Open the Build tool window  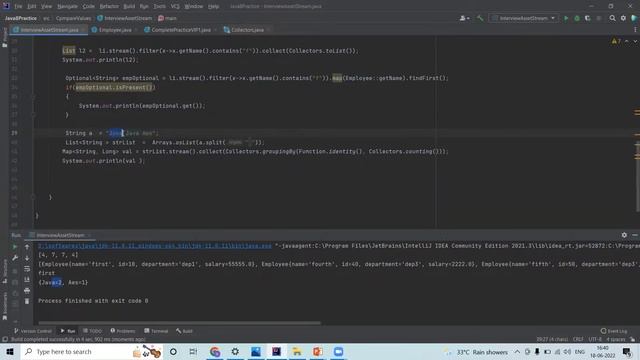tap(184, 331)
